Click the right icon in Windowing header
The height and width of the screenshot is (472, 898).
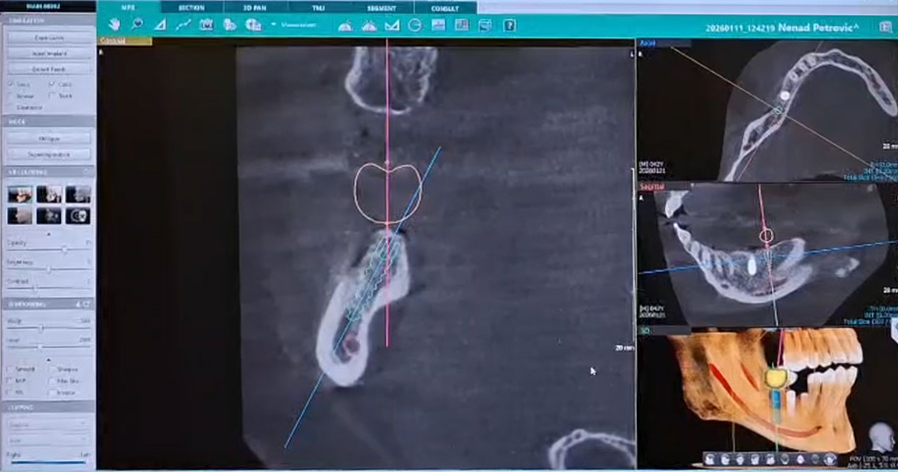tap(87, 304)
